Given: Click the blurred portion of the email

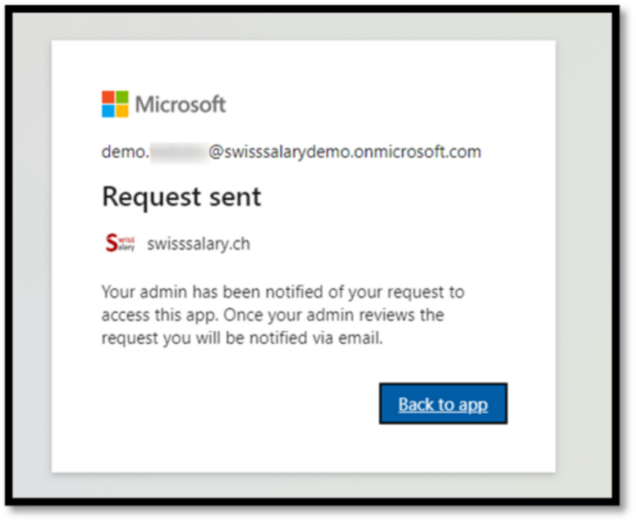Looking at the screenshot, I should click(x=179, y=152).
